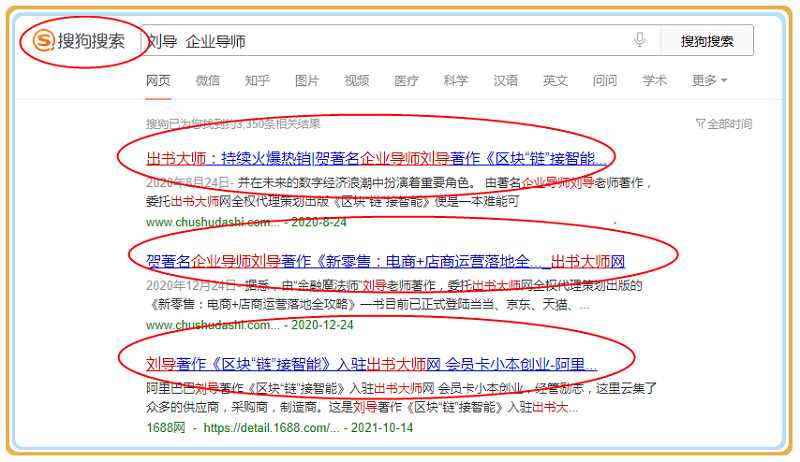This screenshot has width=800, height=462.
Task: Open the 学术 tab
Action: coord(655,80)
